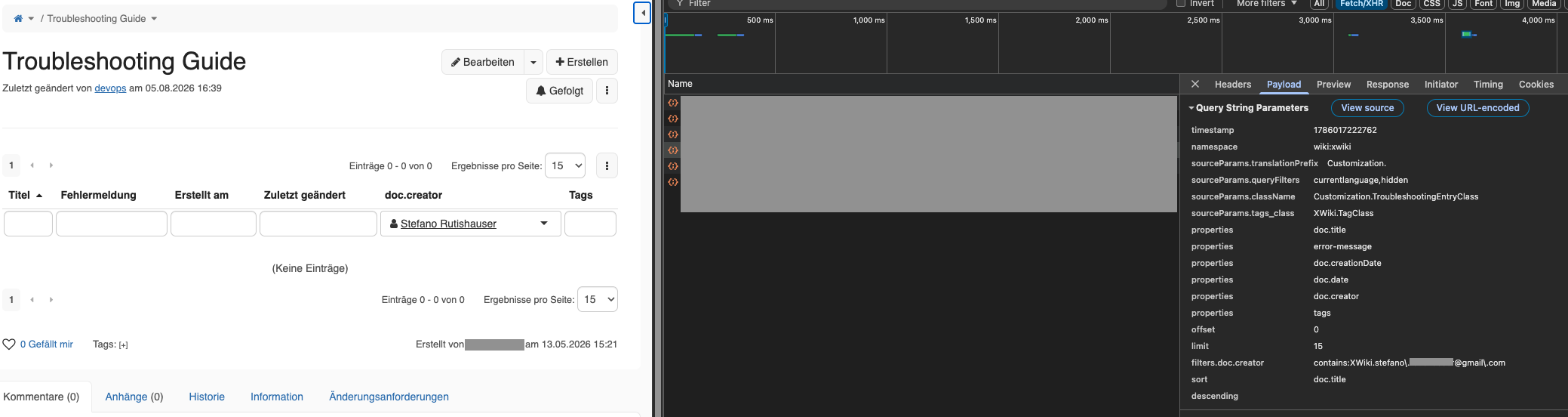Sort by the Erstellt am column header
This screenshot has width=1568, height=417.
click(201, 195)
